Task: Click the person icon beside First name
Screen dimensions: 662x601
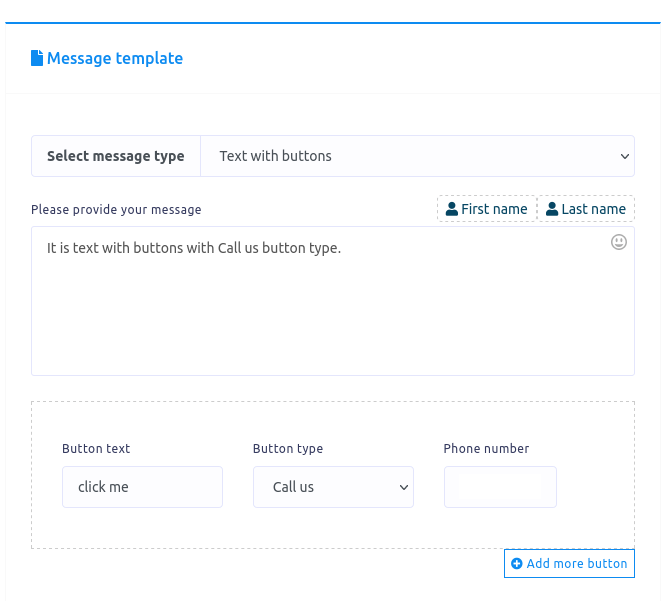Action: coord(451,209)
